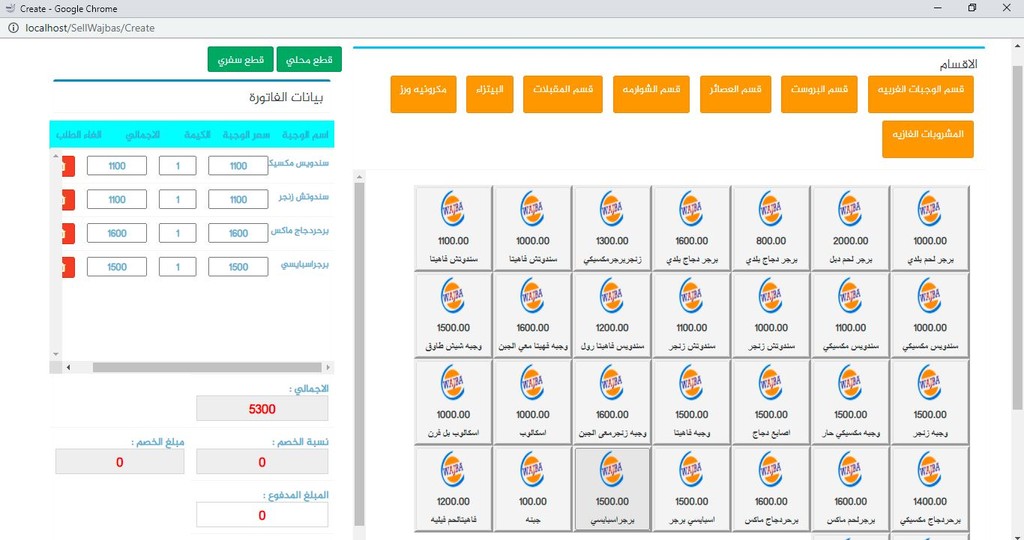Add سندوتش زنجر priced 1000.00

(x=771, y=315)
